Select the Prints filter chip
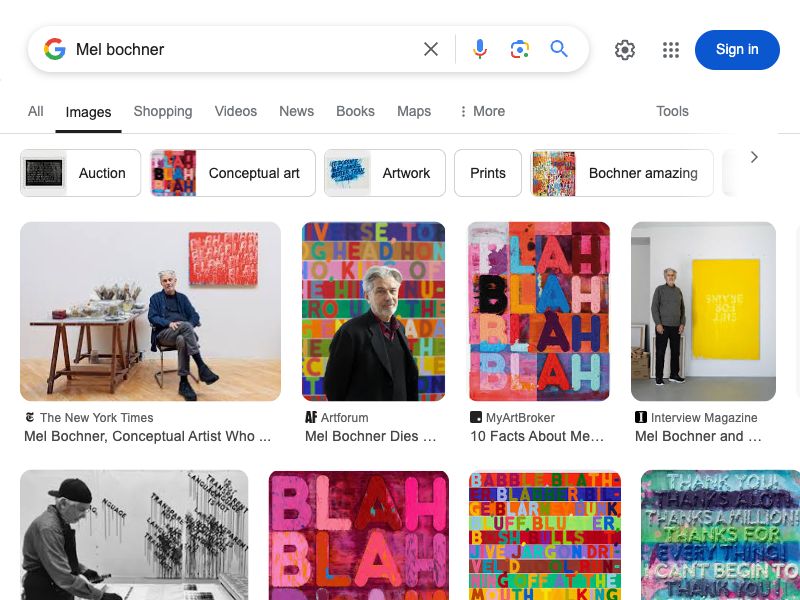Screen dimensions: 800x600 click(488, 173)
